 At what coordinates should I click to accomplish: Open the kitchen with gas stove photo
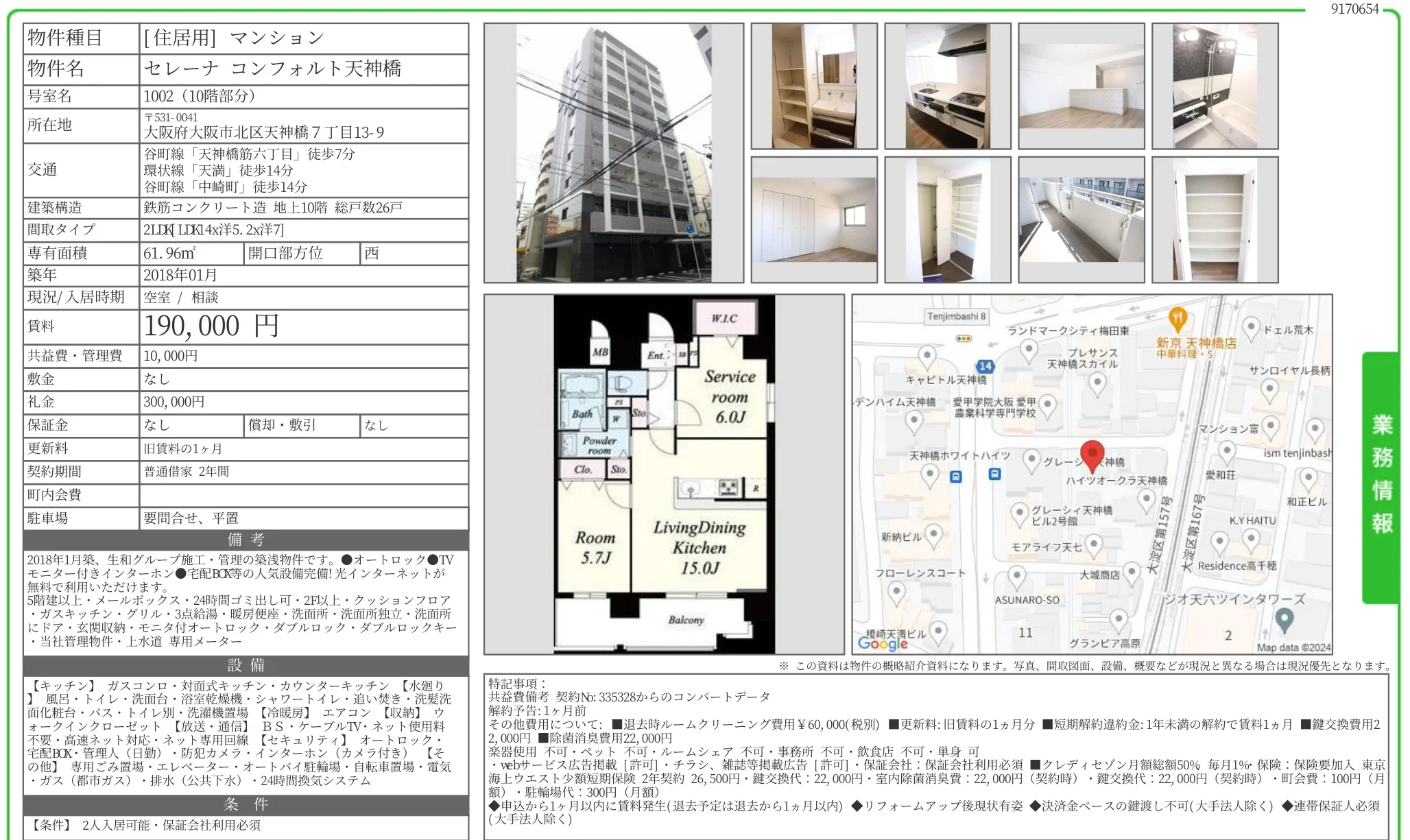point(947,86)
